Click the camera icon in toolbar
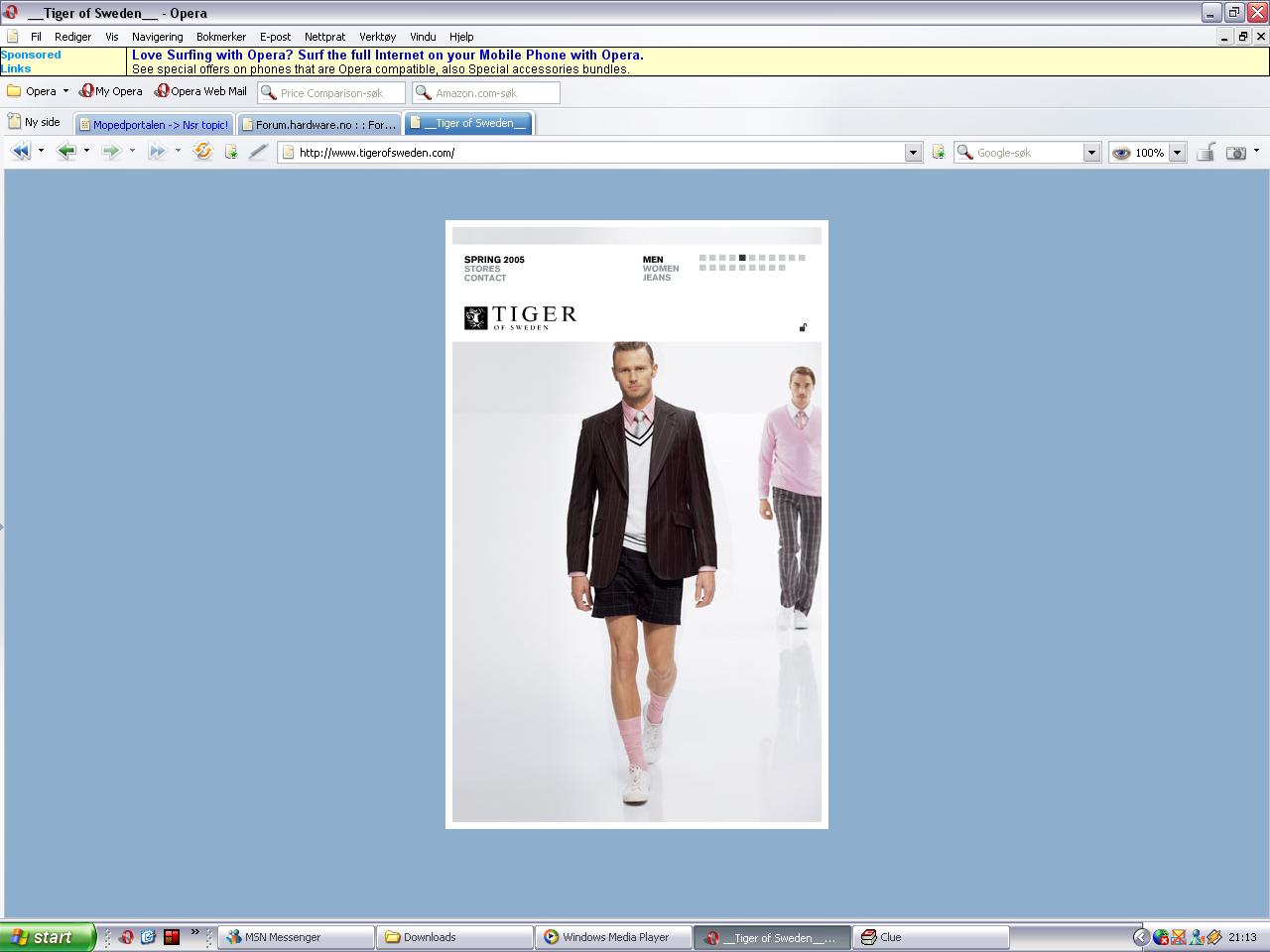 pyautogui.click(x=1236, y=153)
